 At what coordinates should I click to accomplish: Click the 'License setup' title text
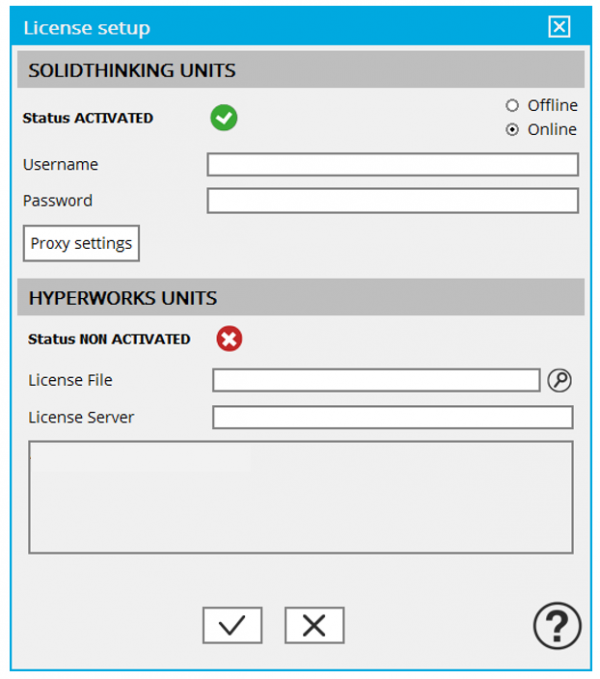click(x=87, y=28)
